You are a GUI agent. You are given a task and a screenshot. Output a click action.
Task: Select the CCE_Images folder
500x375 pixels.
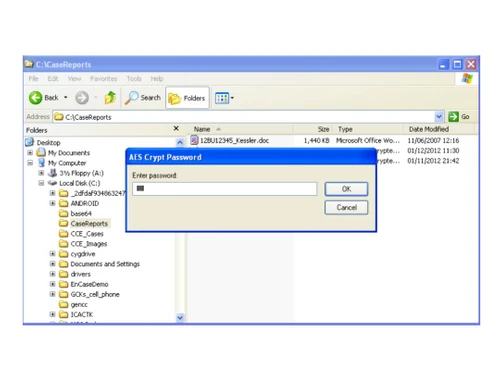coord(89,244)
